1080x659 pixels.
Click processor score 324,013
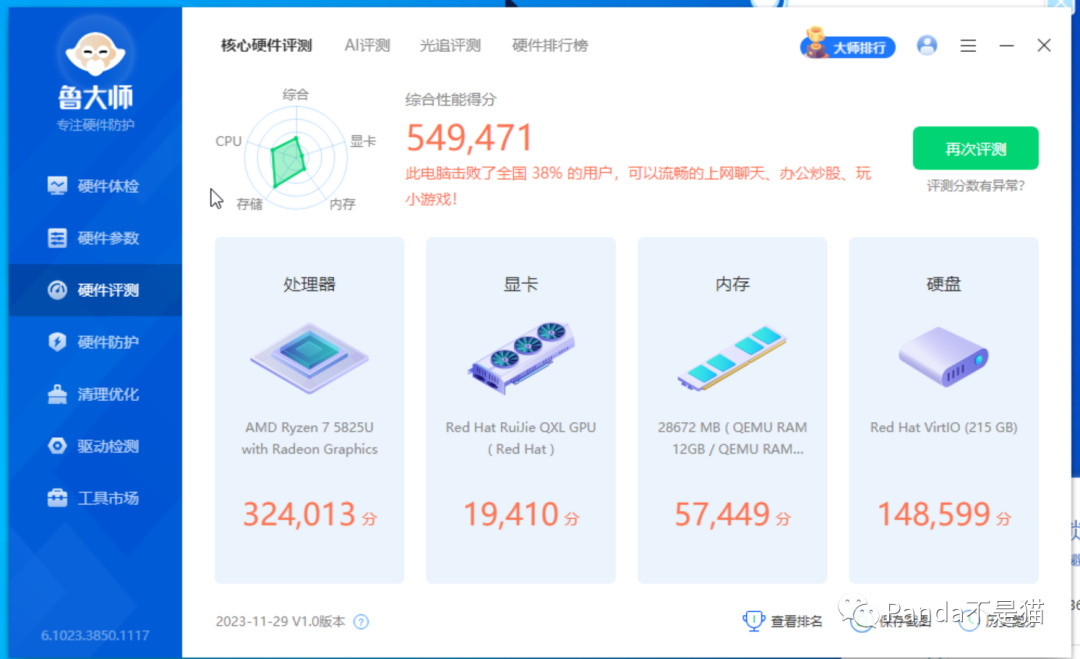pos(299,514)
